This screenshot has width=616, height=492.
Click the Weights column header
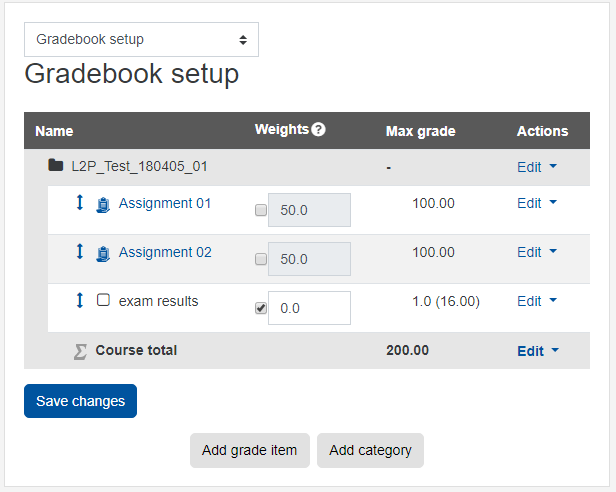click(282, 129)
